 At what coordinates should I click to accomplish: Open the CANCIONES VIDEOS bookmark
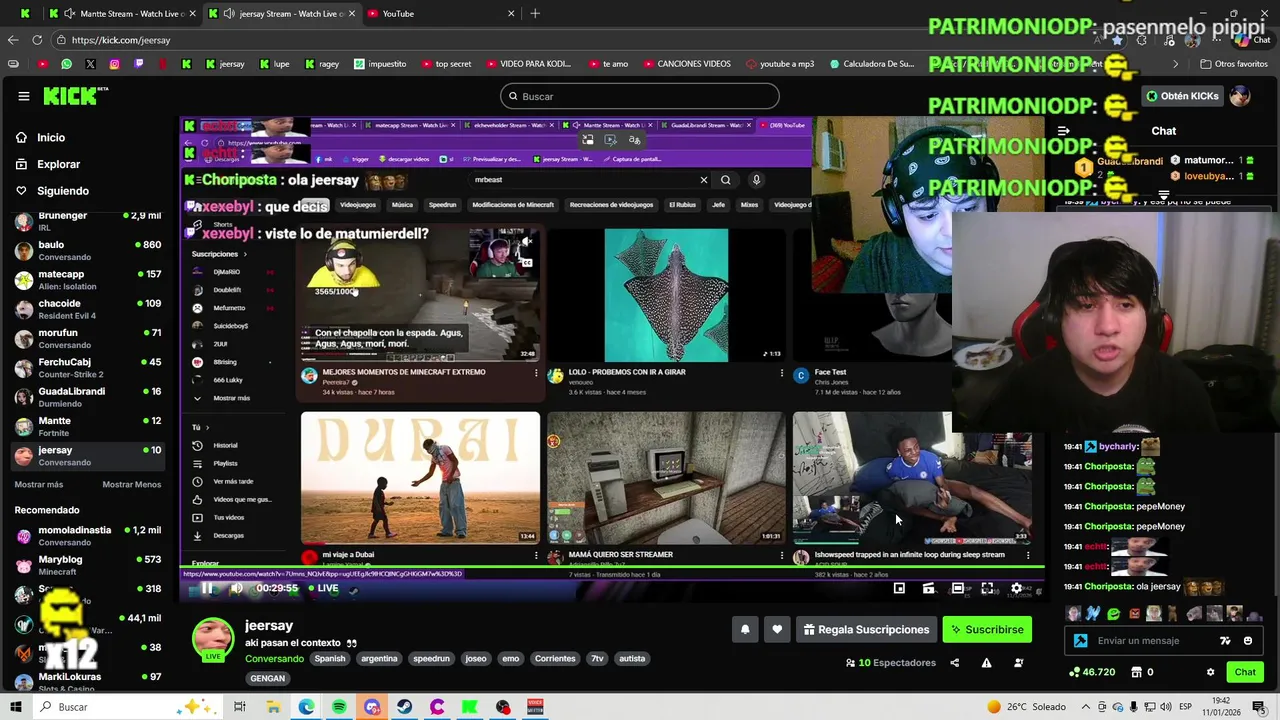pyautogui.click(x=687, y=64)
